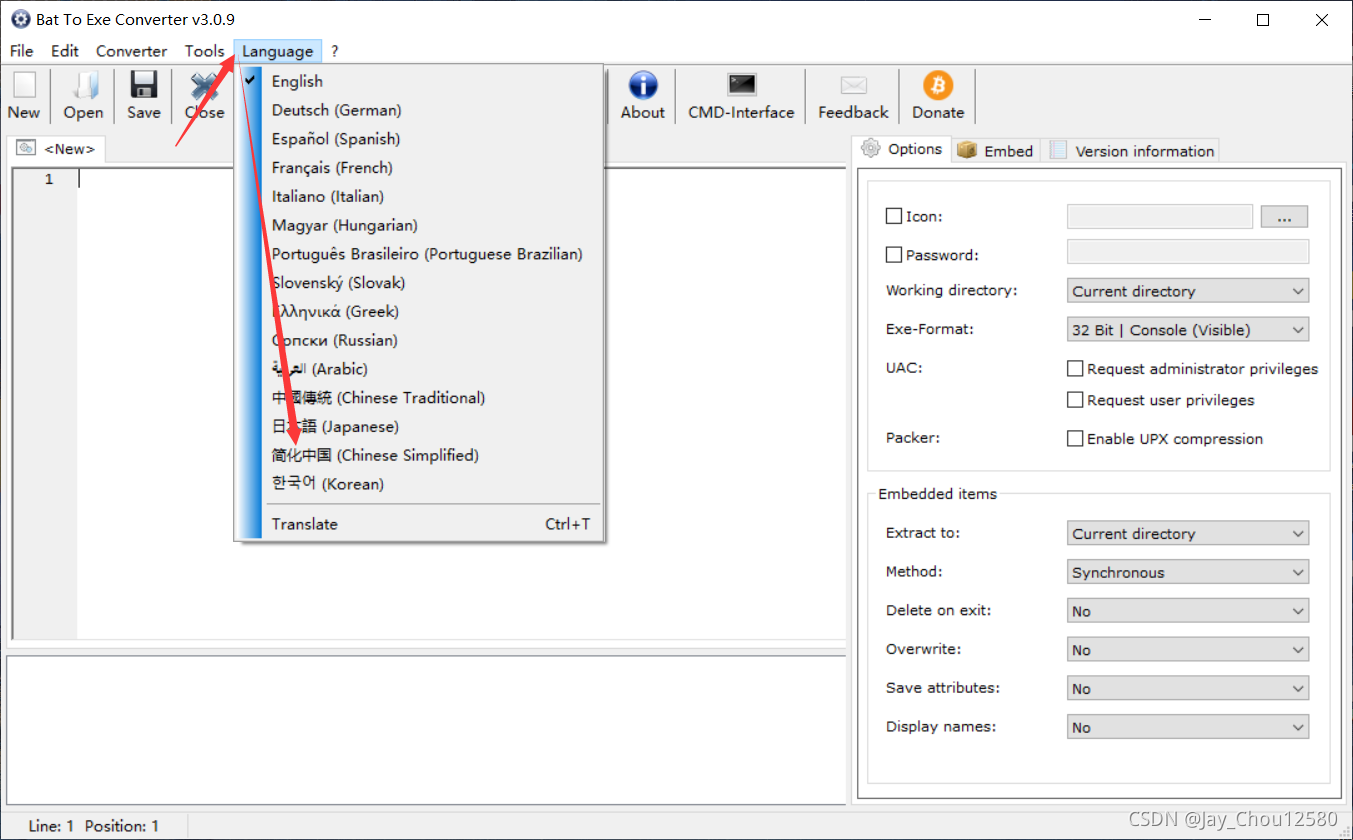Open the Overwrite dropdown
This screenshot has height=840, width=1353.
[1188, 650]
